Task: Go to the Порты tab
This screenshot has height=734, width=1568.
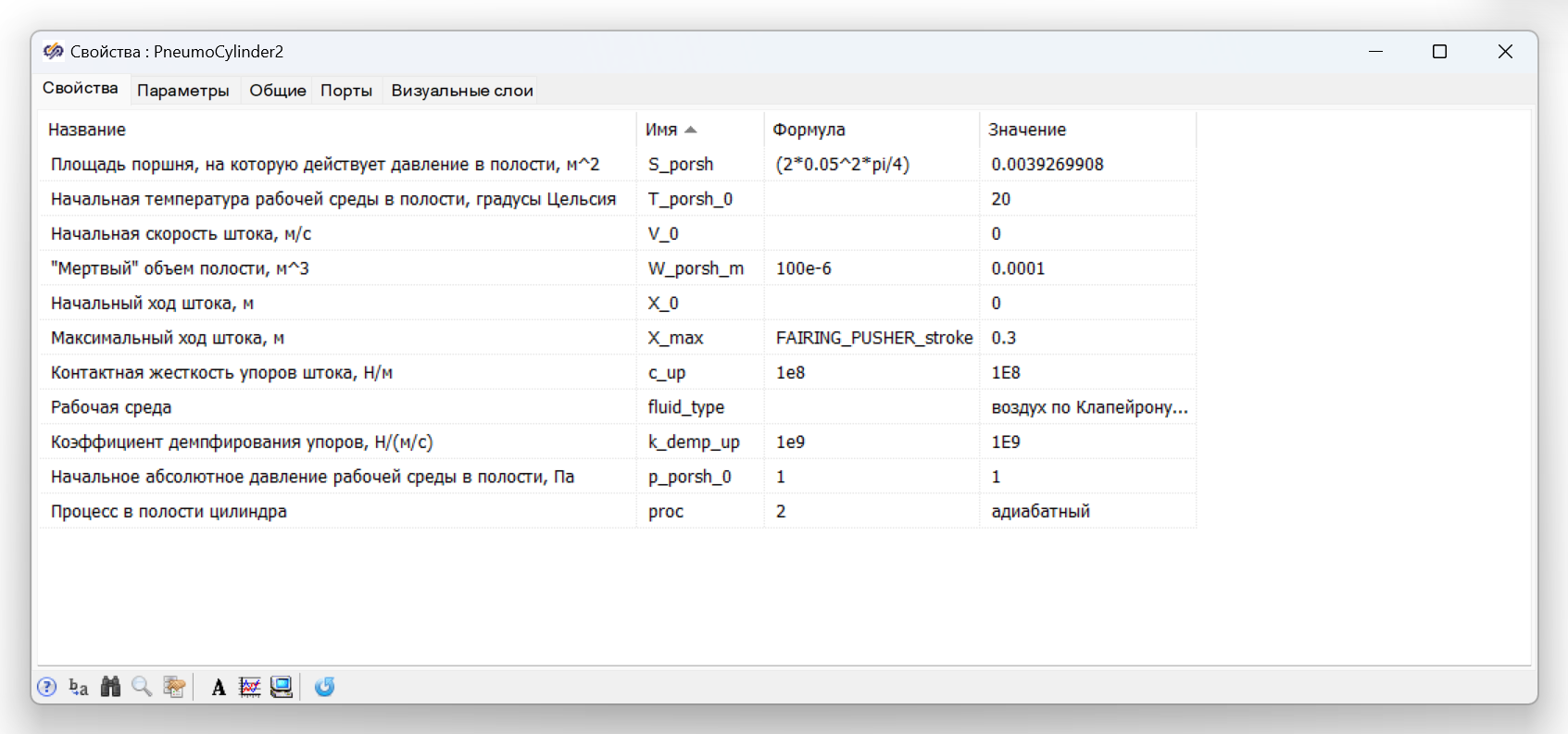Action: 346,91
